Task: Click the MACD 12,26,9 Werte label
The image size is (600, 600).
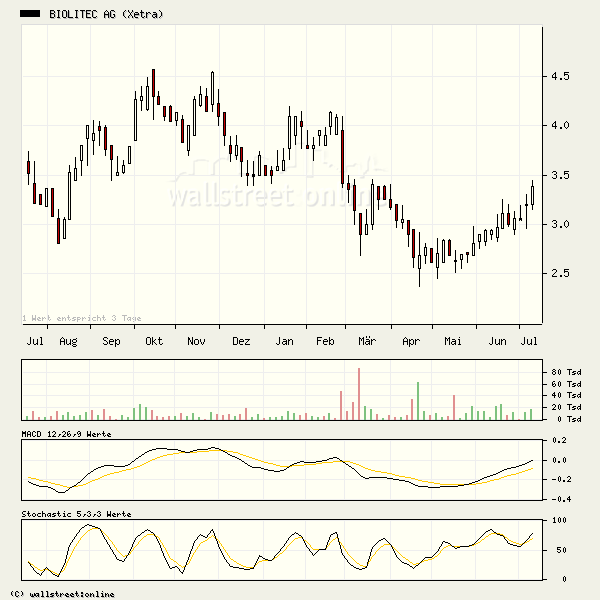Action: coord(66,434)
